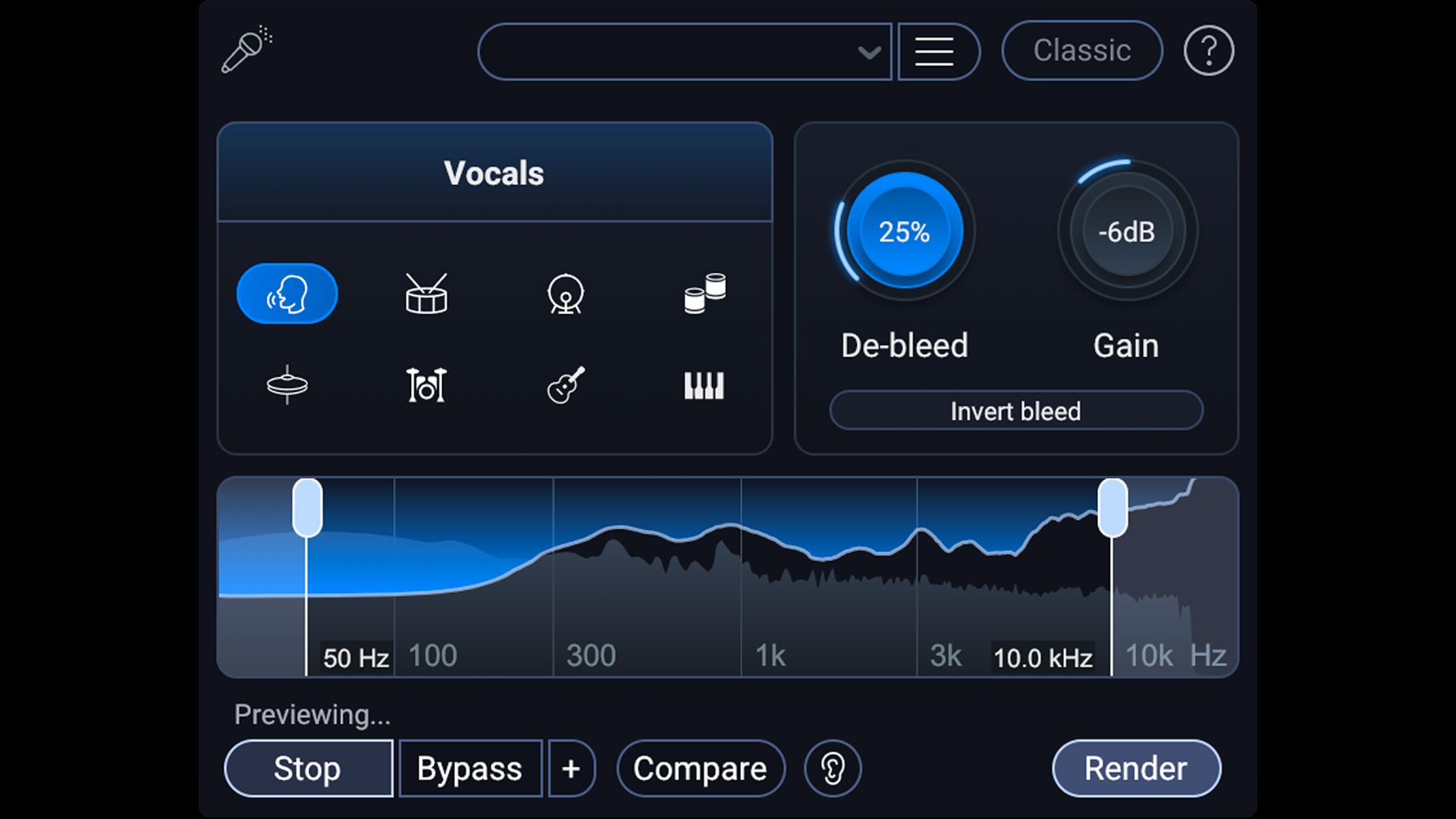The width and height of the screenshot is (1456, 819).
Task: Select the piano keys source icon
Action: pos(704,385)
